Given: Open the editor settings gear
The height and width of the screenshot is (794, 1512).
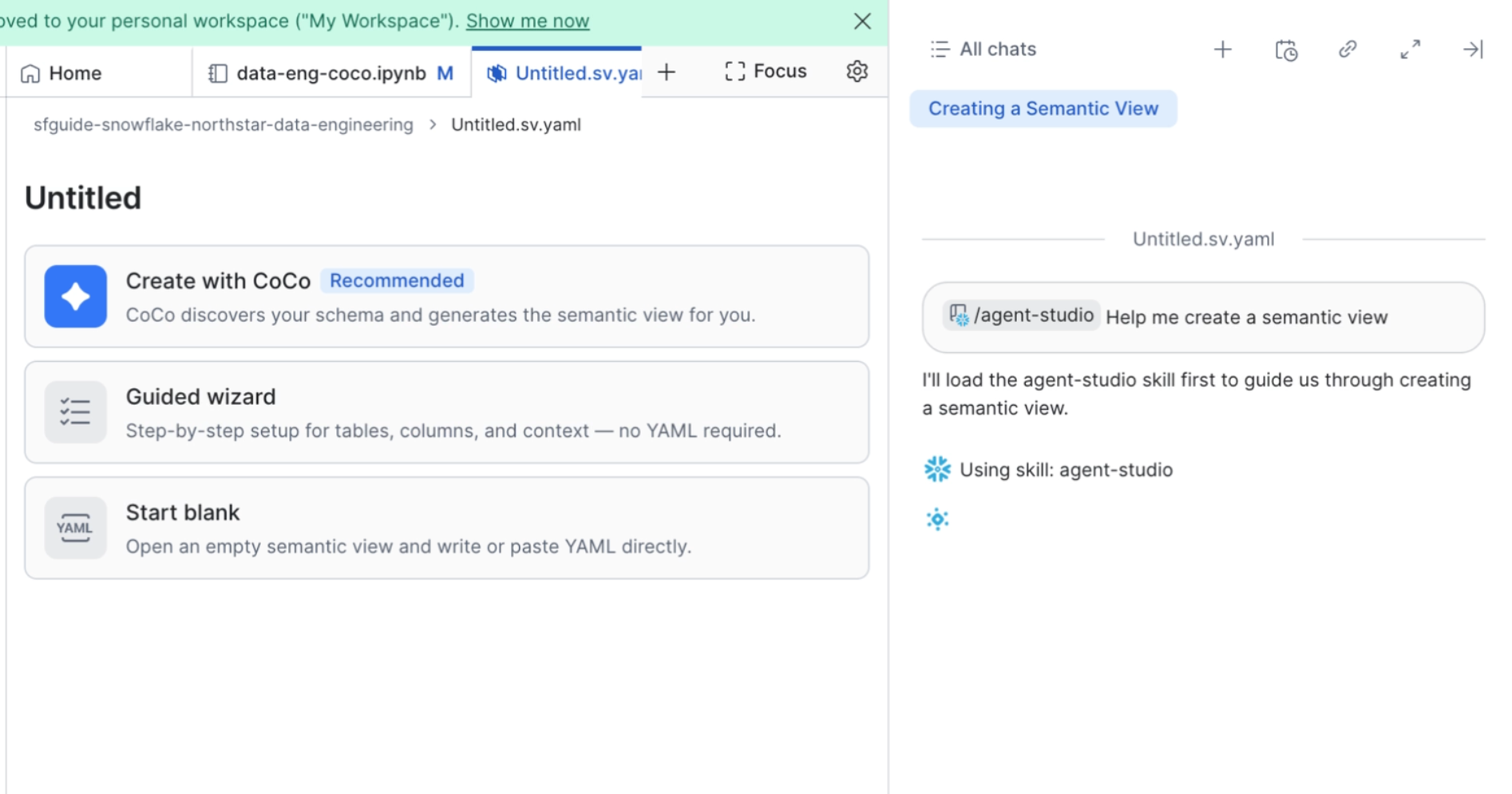Looking at the screenshot, I should click(857, 71).
